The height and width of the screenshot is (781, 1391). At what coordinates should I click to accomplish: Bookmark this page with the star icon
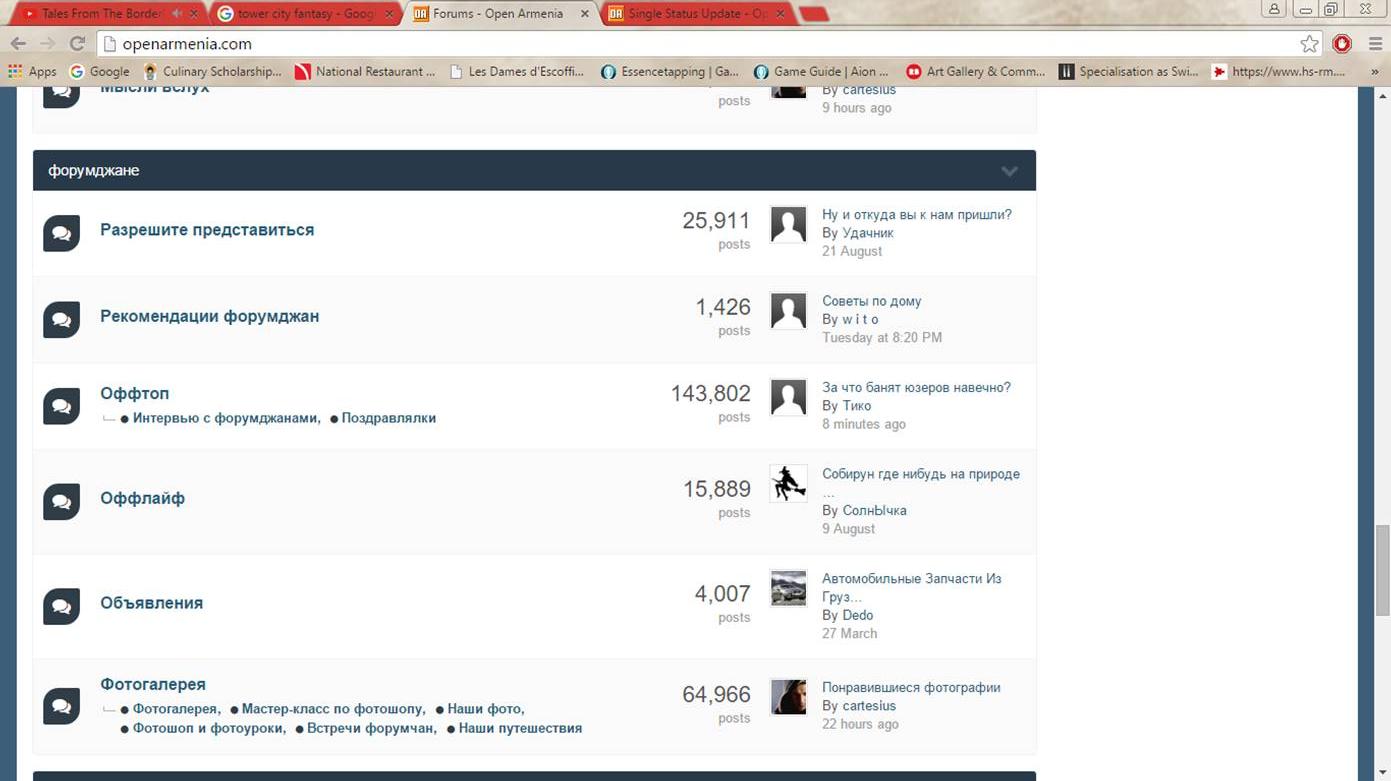[x=1309, y=44]
